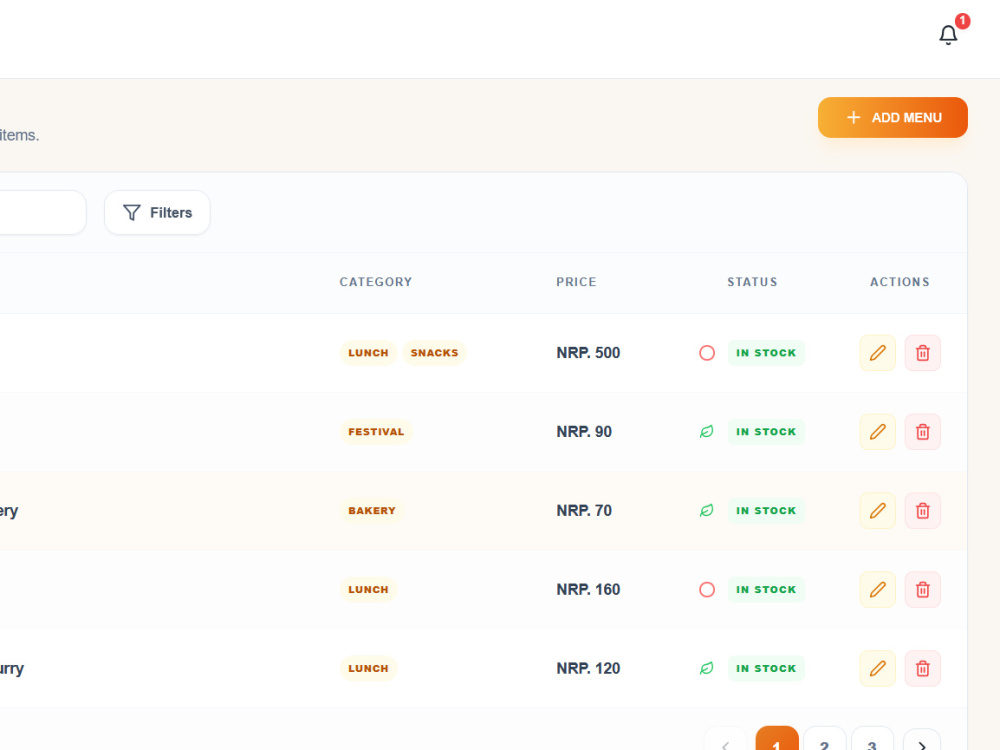Click IN STOCK badge in NRP. 120 row
The height and width of the screenshot is (750, 1000).
tap(766, 668)
